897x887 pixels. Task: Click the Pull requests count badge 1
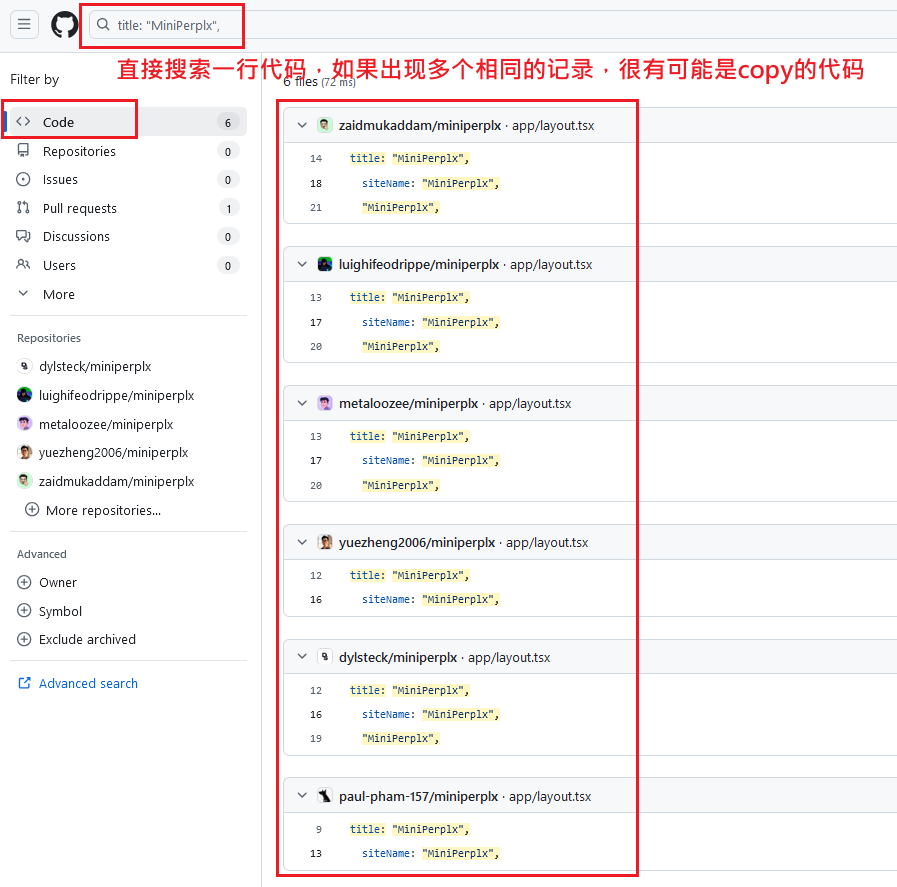[x=229, y=208]
